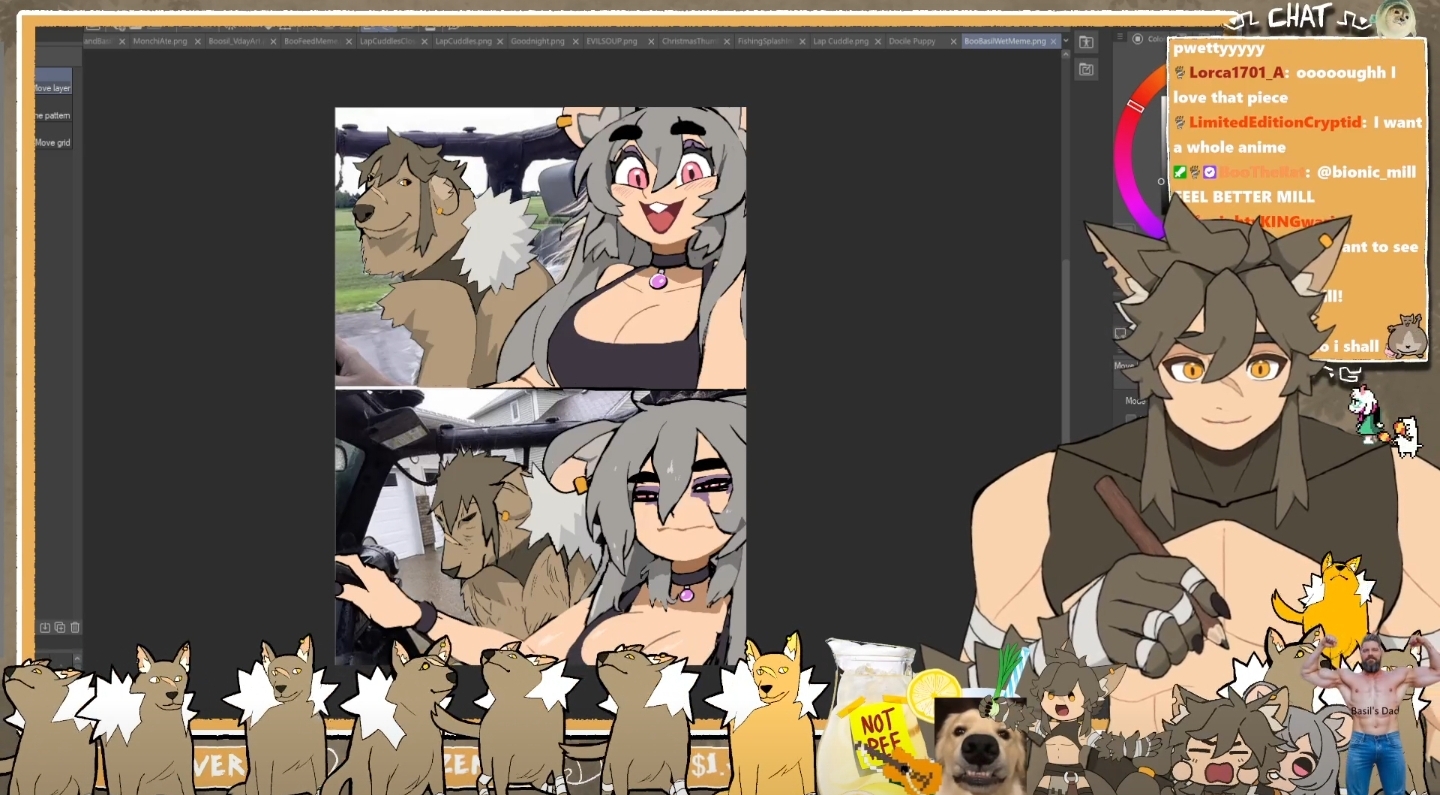Click the trash icon in the sub tool panel

coord(75,627)
